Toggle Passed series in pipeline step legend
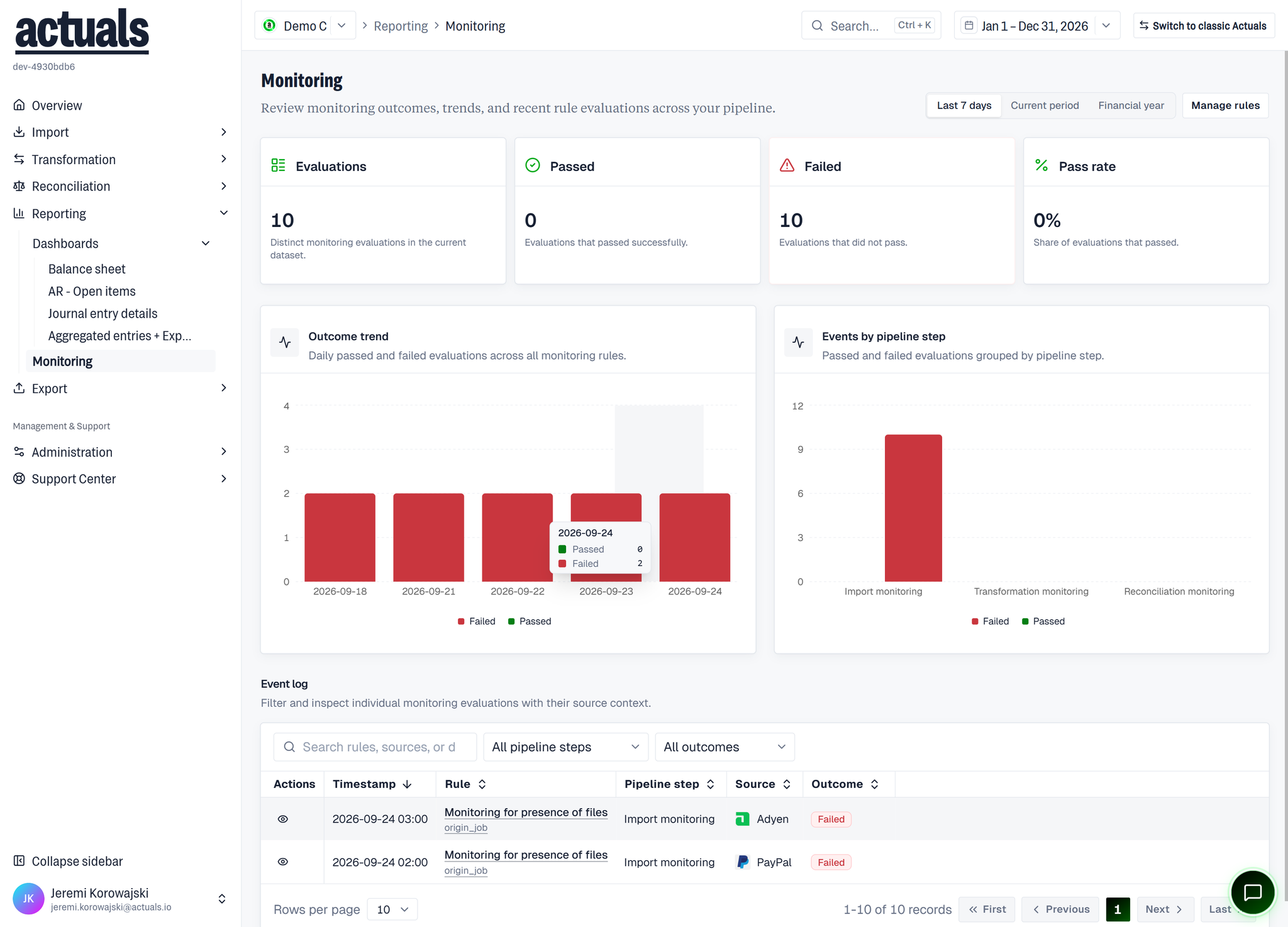 1043,621
